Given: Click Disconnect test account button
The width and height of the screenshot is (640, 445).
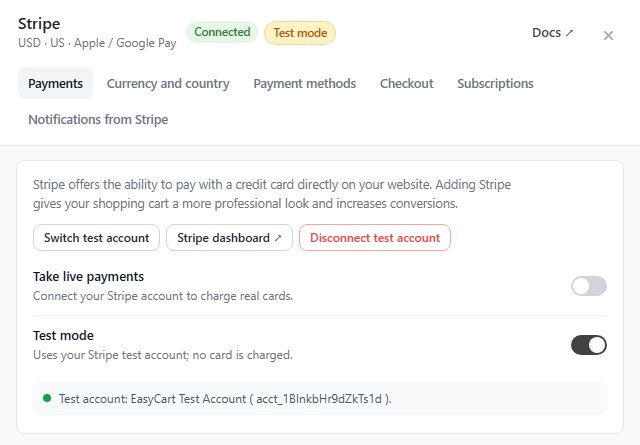Looking at the screenshot, I should point(375,238).
